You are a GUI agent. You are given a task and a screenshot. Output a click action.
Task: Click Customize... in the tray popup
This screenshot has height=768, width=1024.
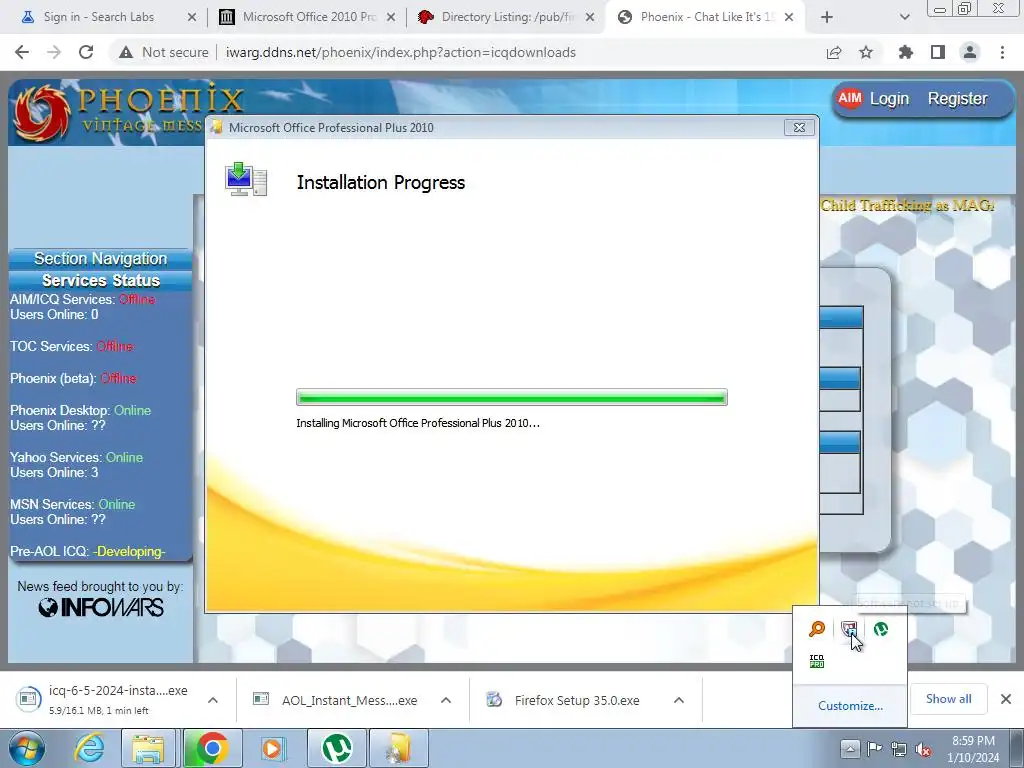pos(850,706)
